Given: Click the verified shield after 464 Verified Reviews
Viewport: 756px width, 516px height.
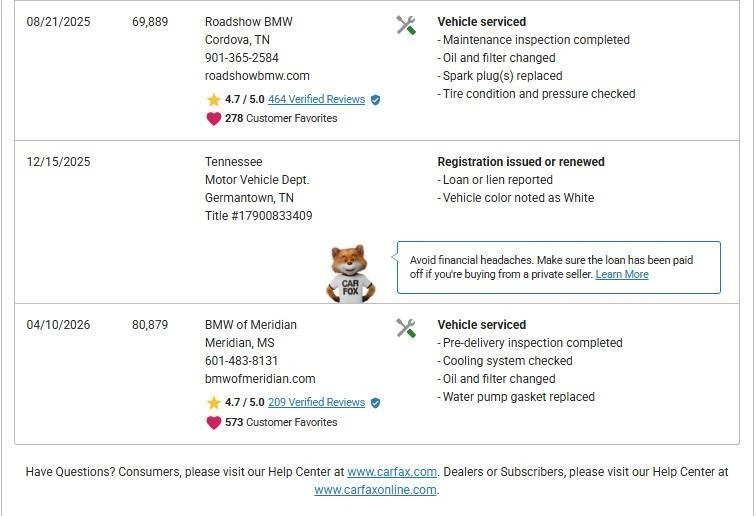Looking at the screenshot, I should click(375, 100).
